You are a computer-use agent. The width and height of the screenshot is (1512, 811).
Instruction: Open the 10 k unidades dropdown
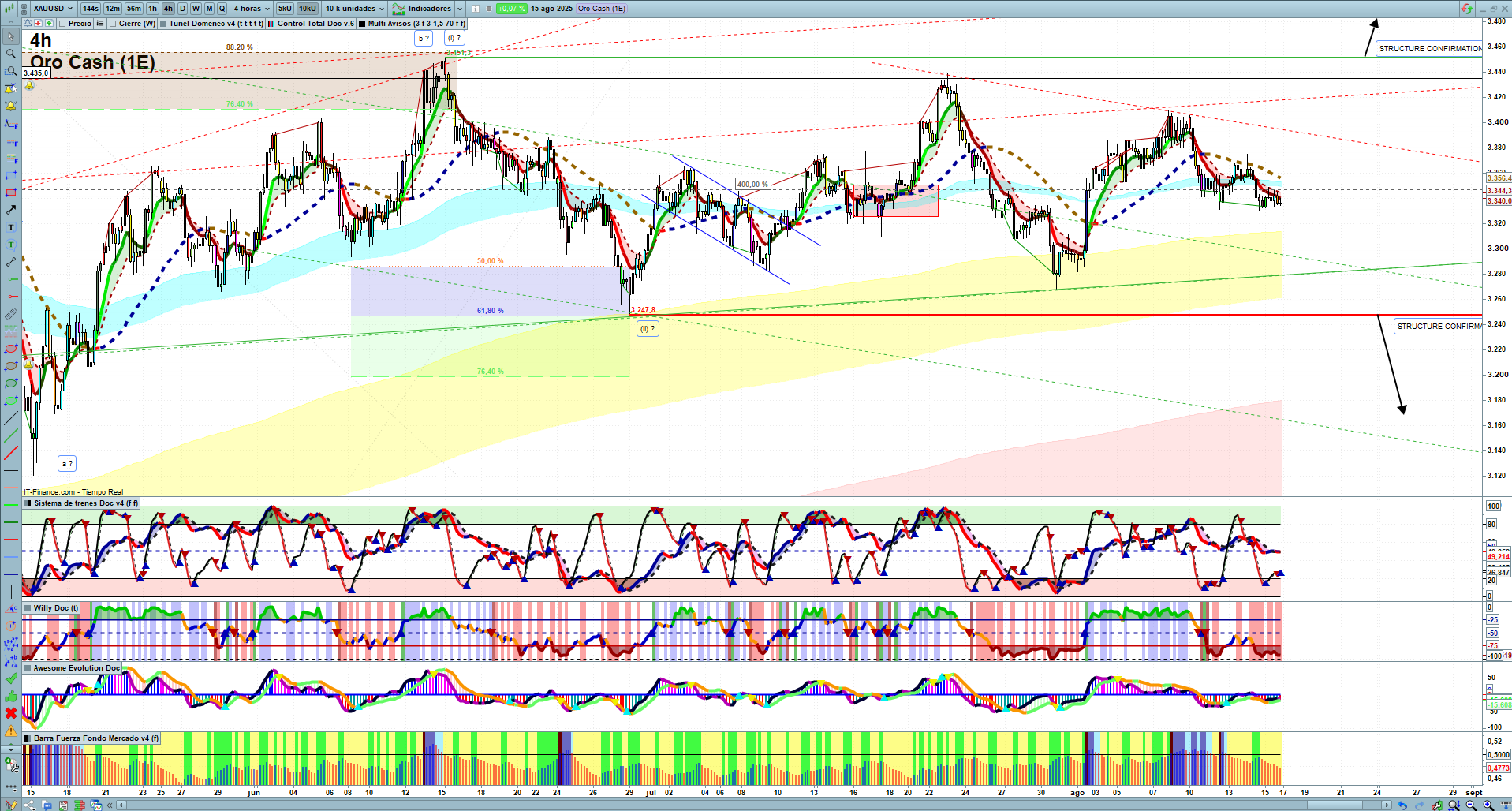[x=354, y=9]
